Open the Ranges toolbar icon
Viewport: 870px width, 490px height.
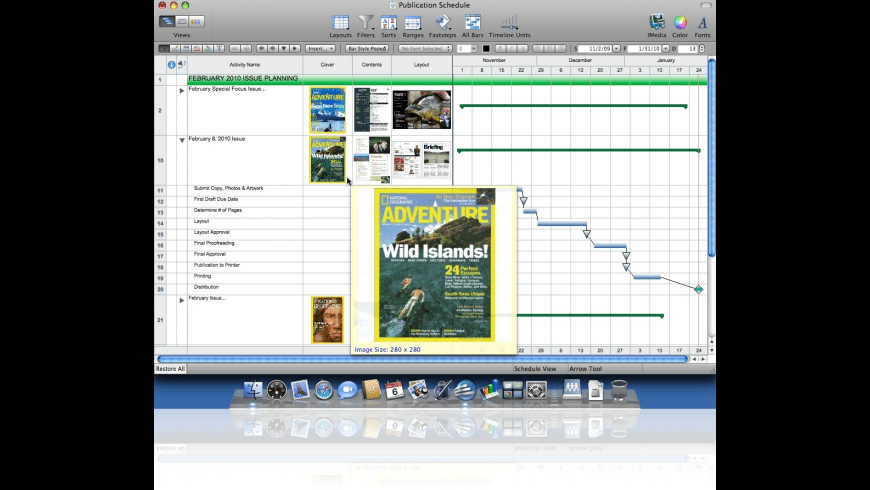[413, 26]
